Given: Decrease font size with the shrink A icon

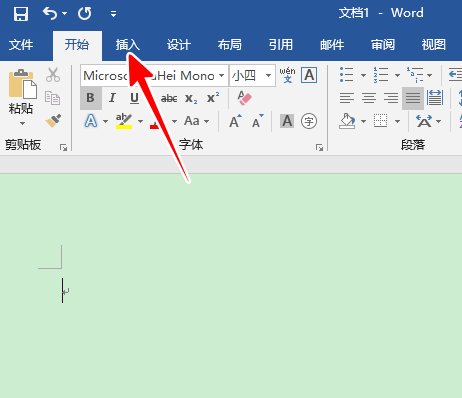Looking at the screenshot, I should click(x=258, y=121).
